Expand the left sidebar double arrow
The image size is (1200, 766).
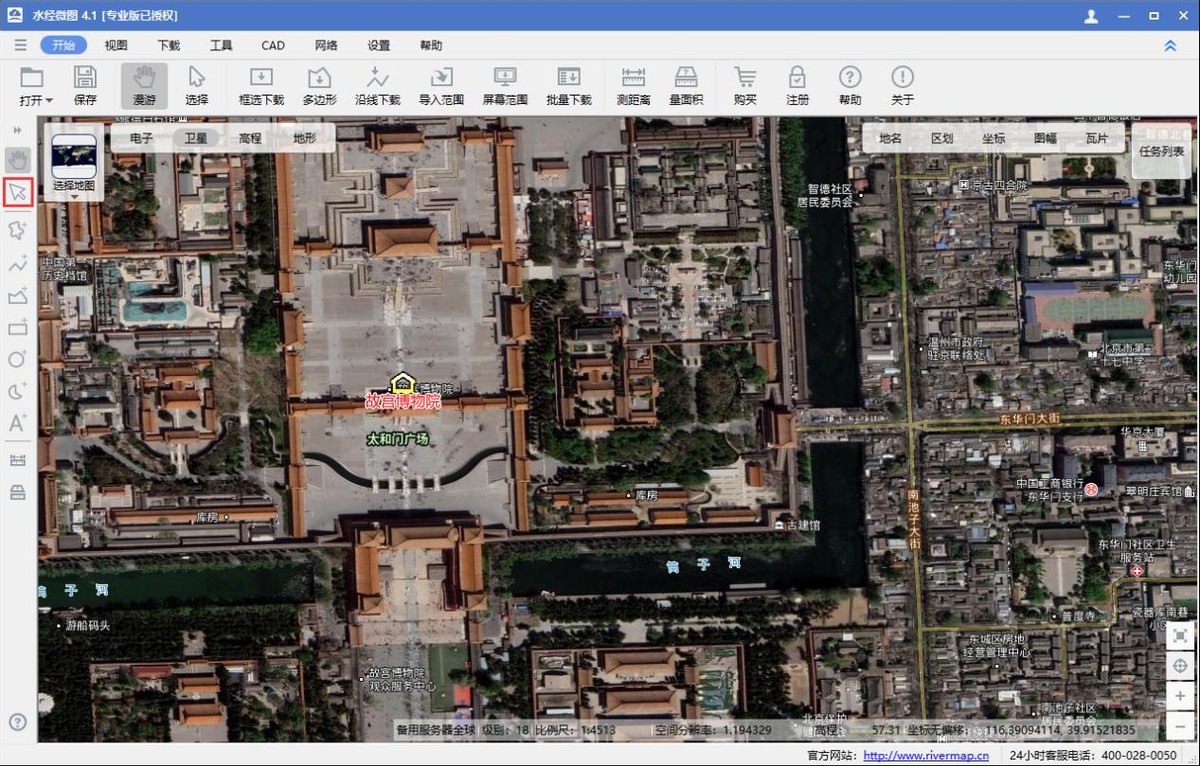point(18,131)
